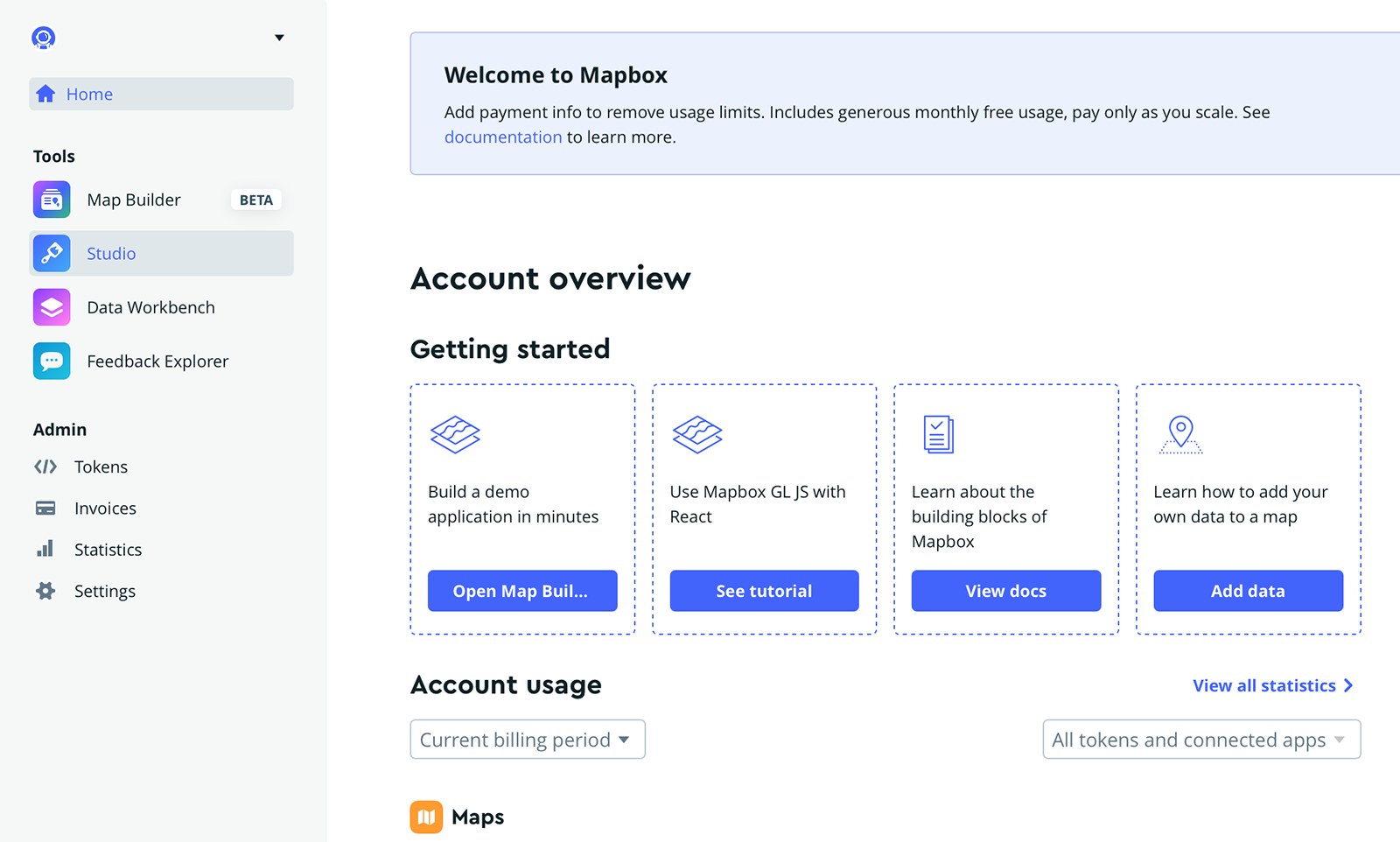Click the Home house icon
This screenshot has height=842, width=1400.
click(x=45, y=94)
